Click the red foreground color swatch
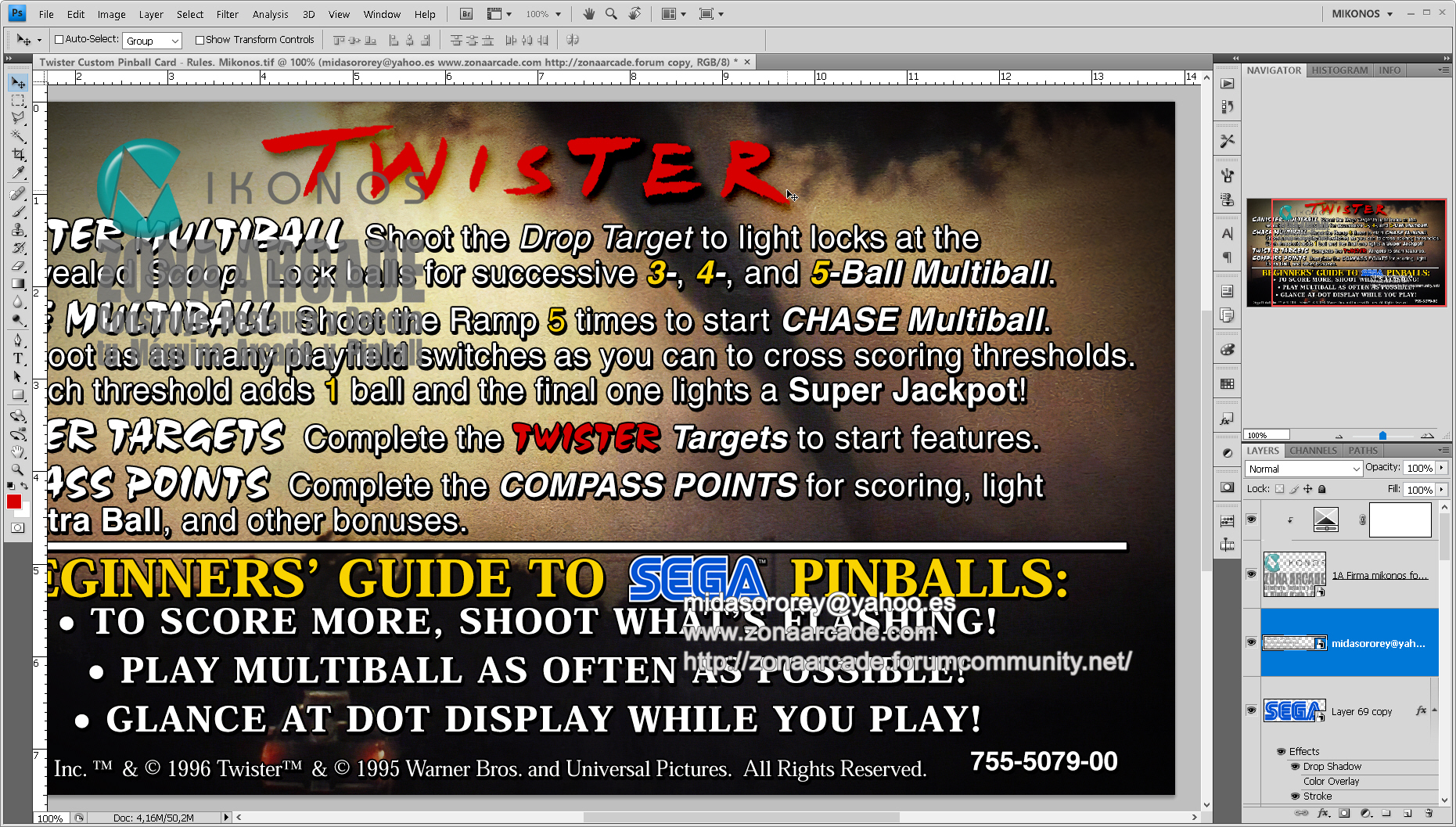 13,502
